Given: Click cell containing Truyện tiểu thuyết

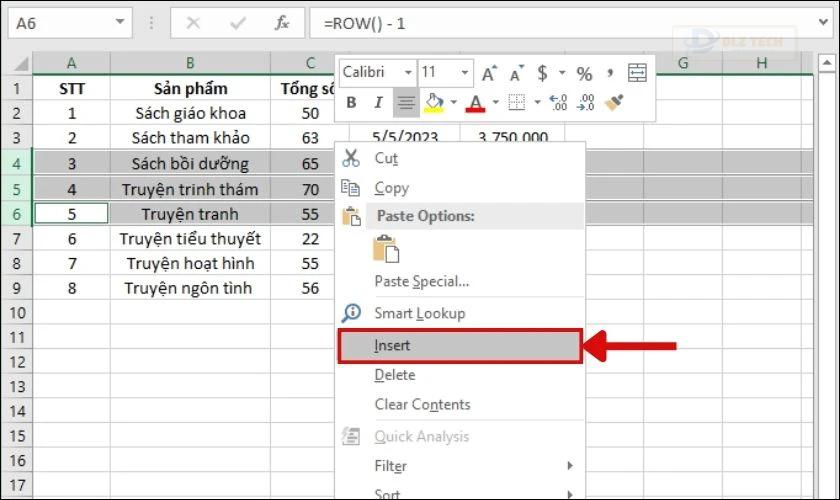Looking at the screenshot, I should coord(190,238).
